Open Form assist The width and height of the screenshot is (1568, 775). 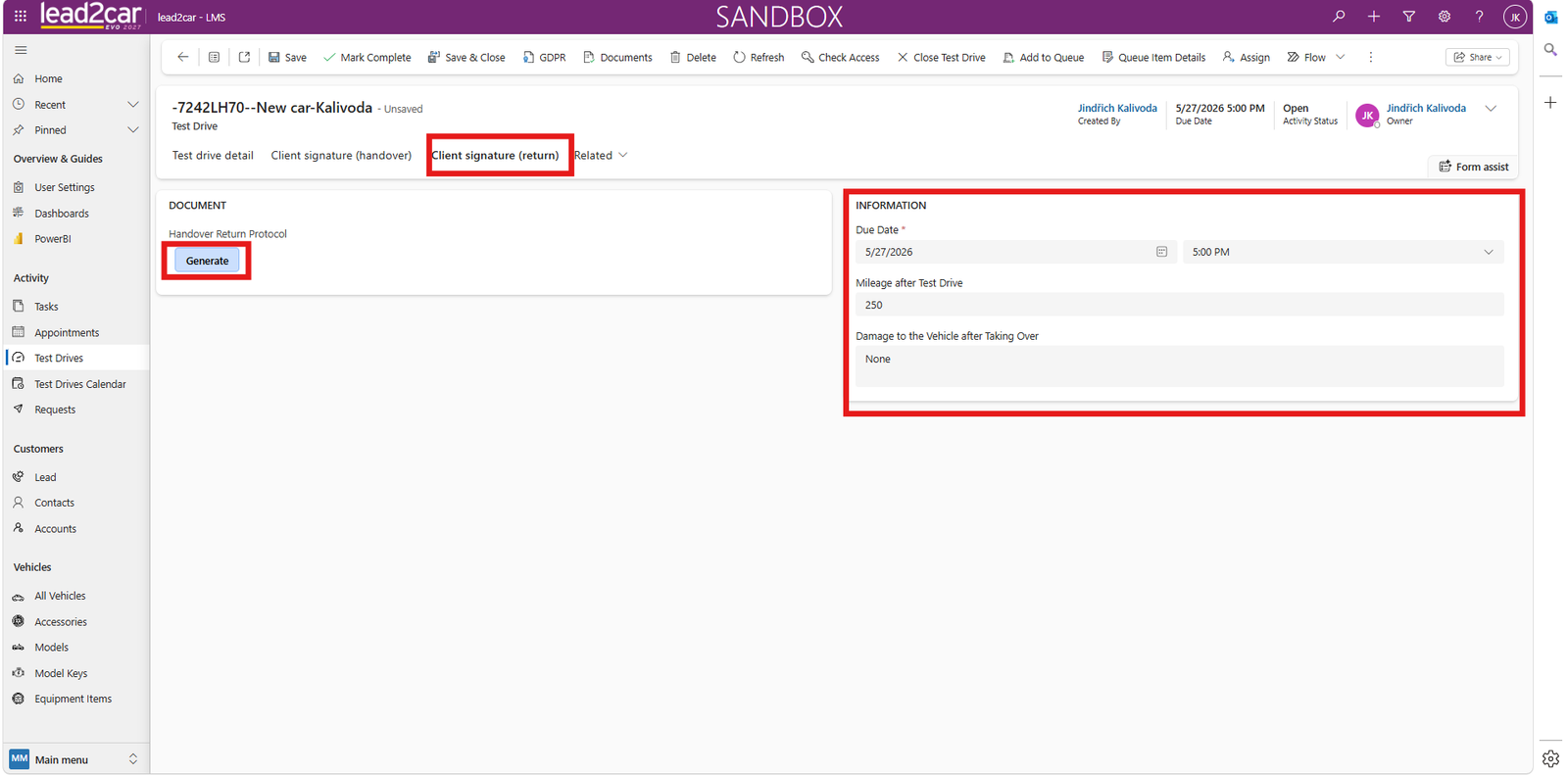[1473, 167]
